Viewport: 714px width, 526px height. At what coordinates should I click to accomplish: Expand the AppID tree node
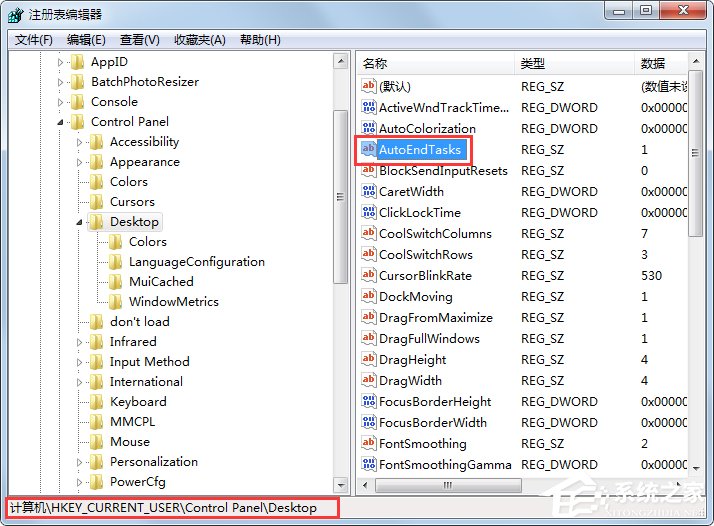pyautogui.click(x=60, y=62)
